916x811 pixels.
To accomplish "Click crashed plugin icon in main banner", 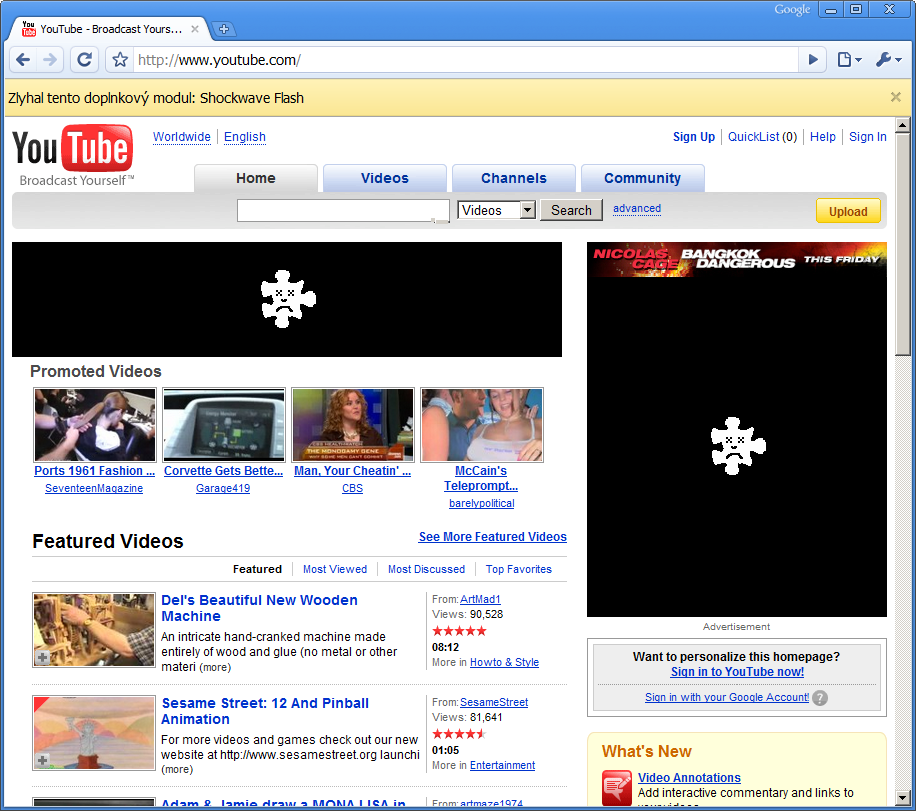I will pos(287,299).
